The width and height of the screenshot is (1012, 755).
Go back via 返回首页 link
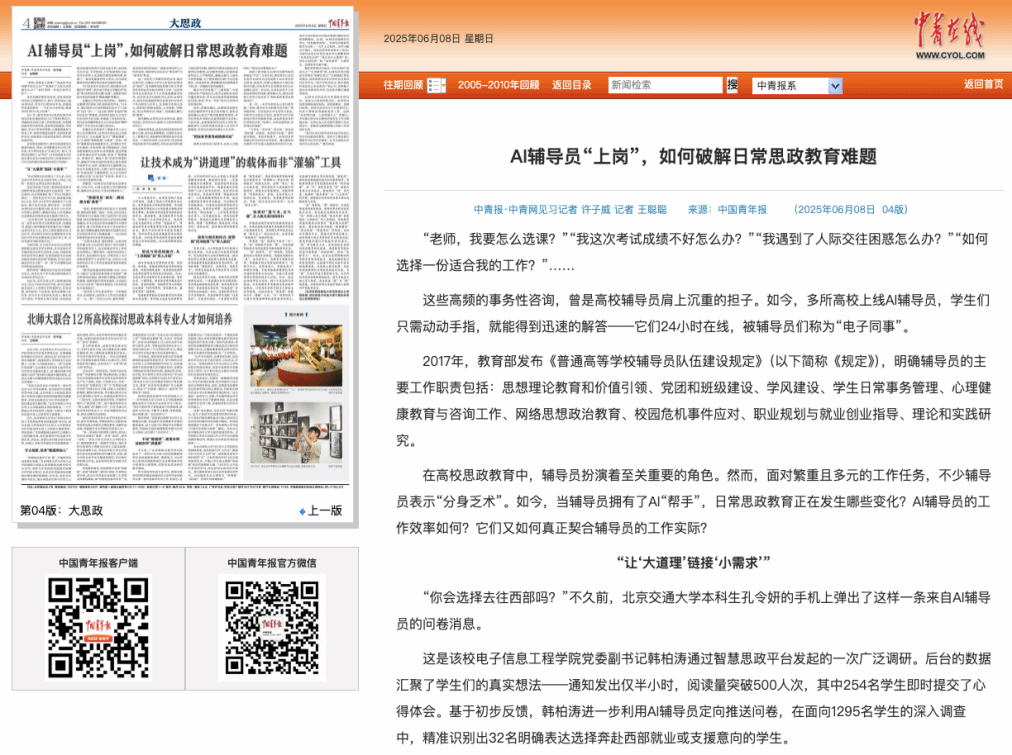[983, 85]
